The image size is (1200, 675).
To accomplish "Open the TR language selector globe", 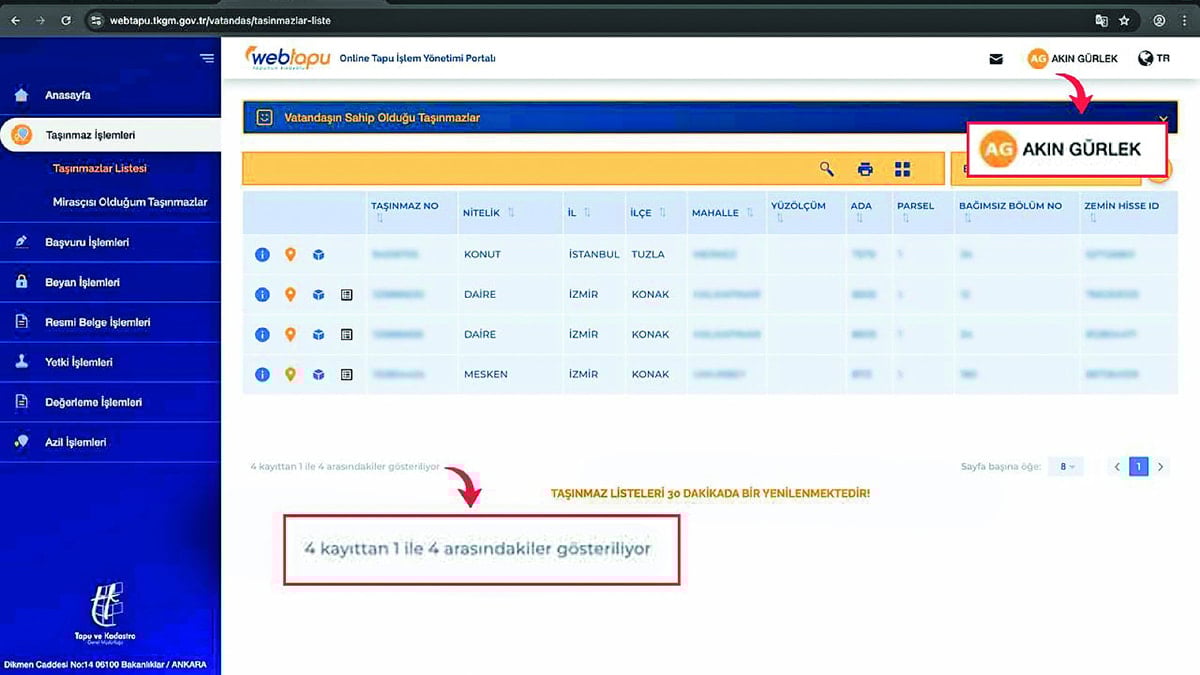I will pos(1153,59).
